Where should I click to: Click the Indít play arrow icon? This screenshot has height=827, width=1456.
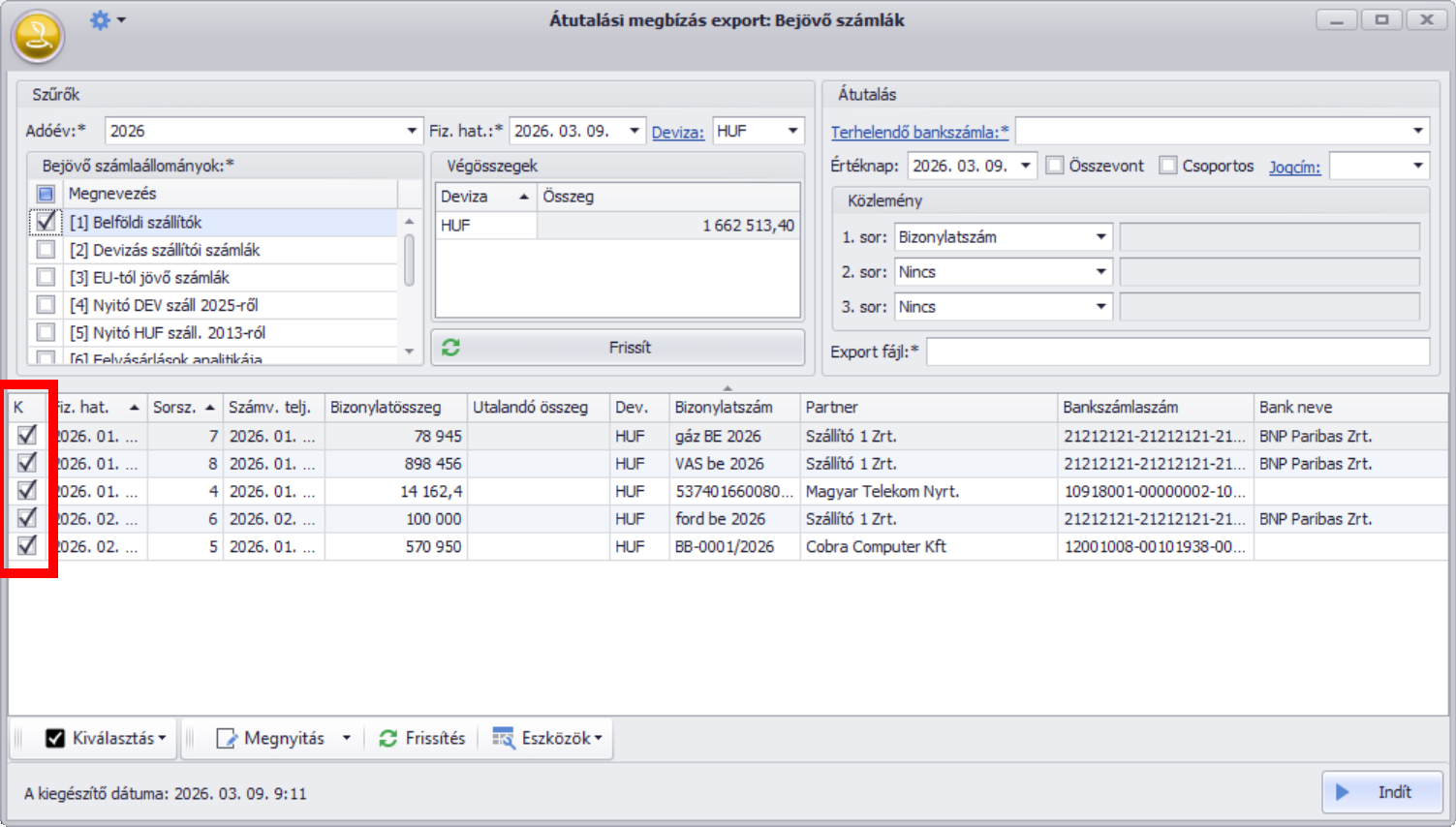[x=1343, y=792]
